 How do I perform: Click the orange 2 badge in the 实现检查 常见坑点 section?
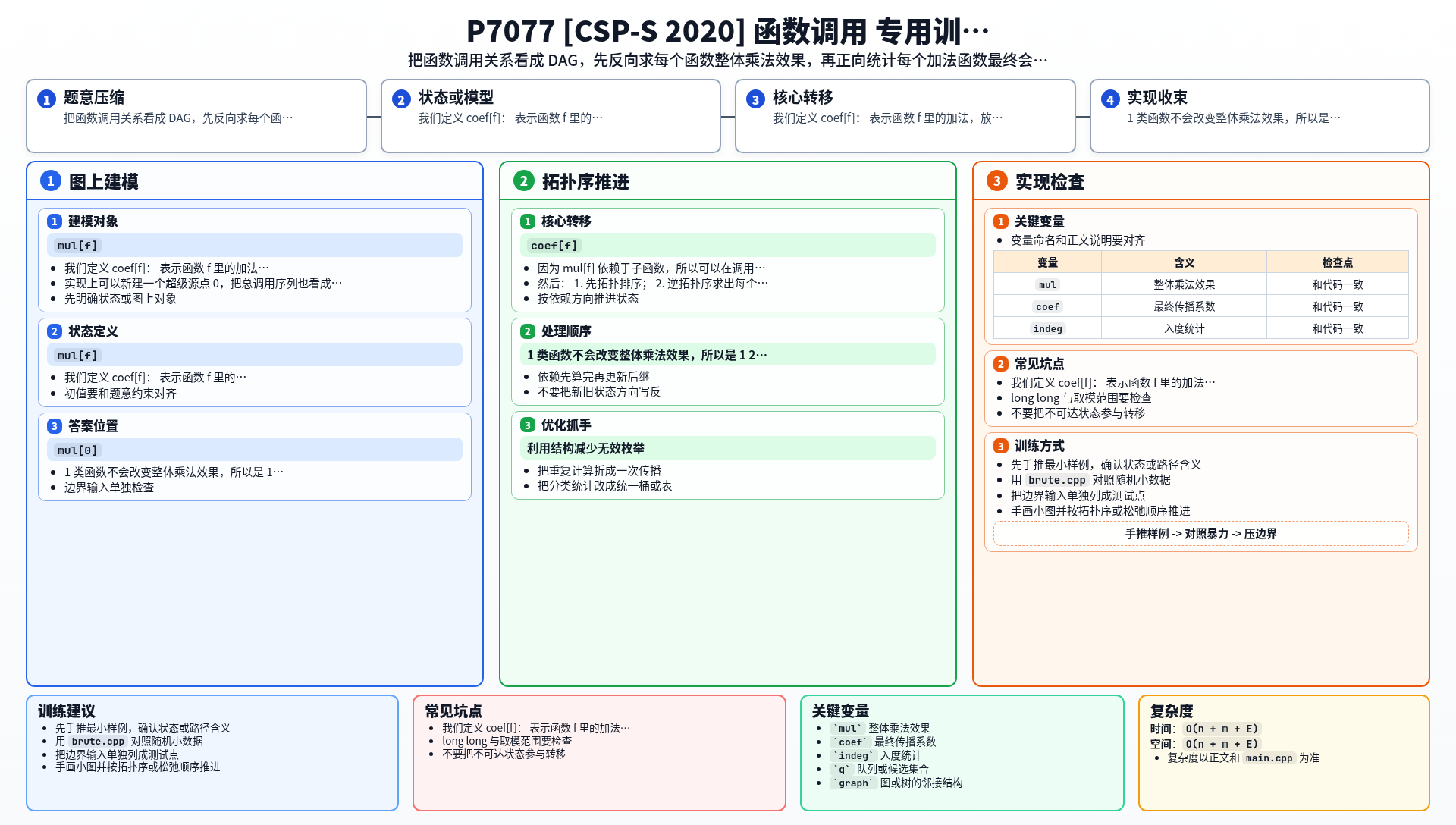[x=1001, y=364]
